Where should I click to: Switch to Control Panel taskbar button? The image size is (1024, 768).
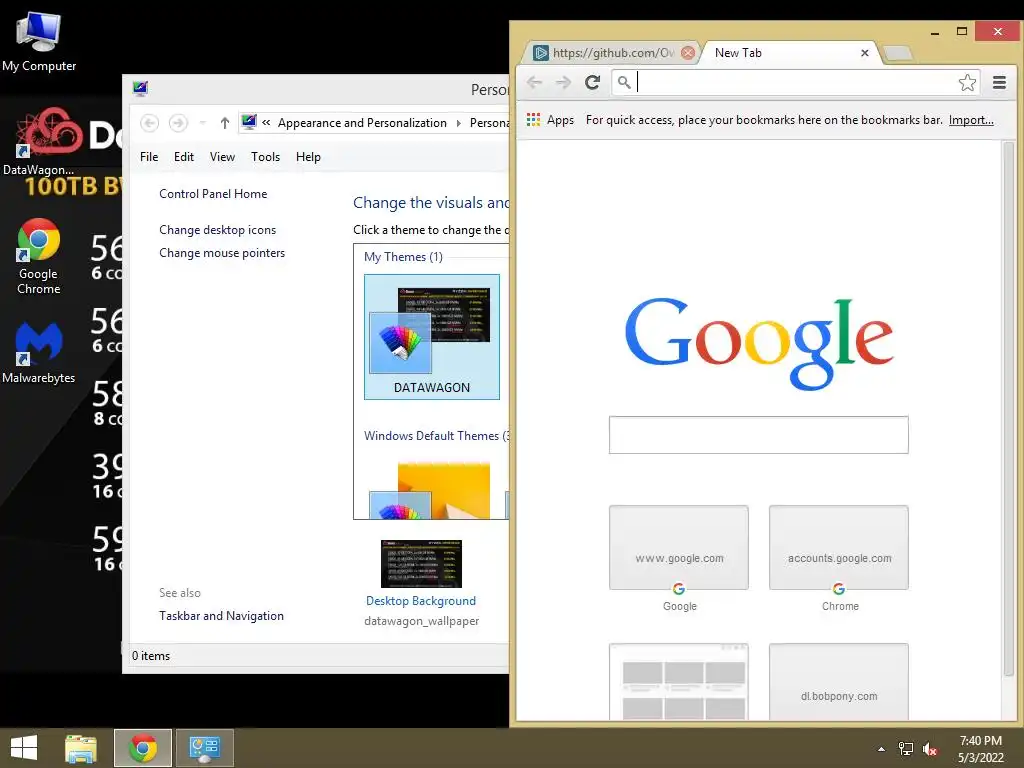click(x=204, y=748)
